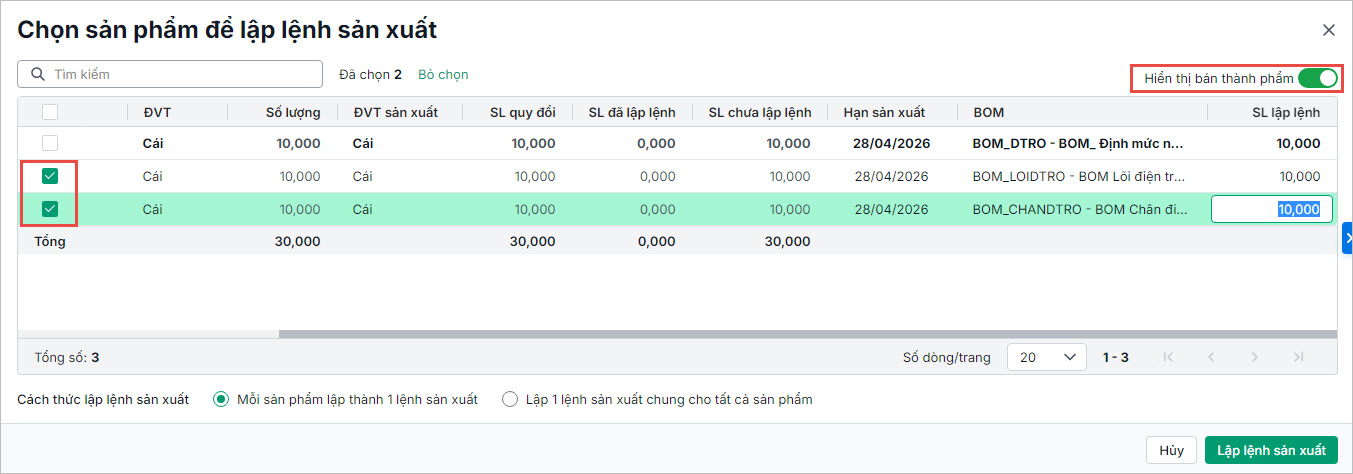Check the first row BOM_DTRO checkbox
Image resolution: width=1353 pixels, height=474 pixels.
[x=50, y=143]
